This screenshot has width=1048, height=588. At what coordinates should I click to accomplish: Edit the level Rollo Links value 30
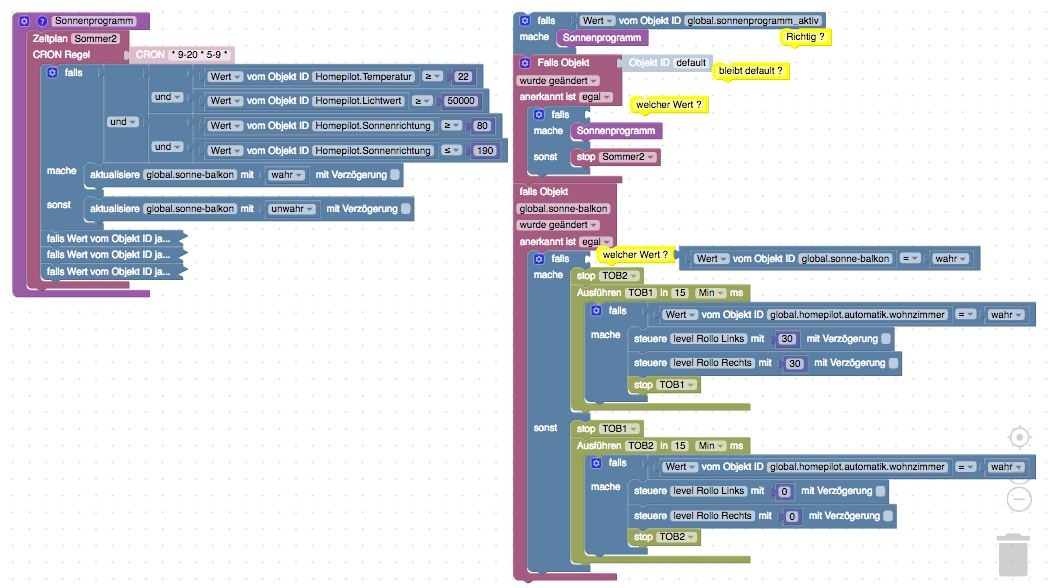click(787, 339)
